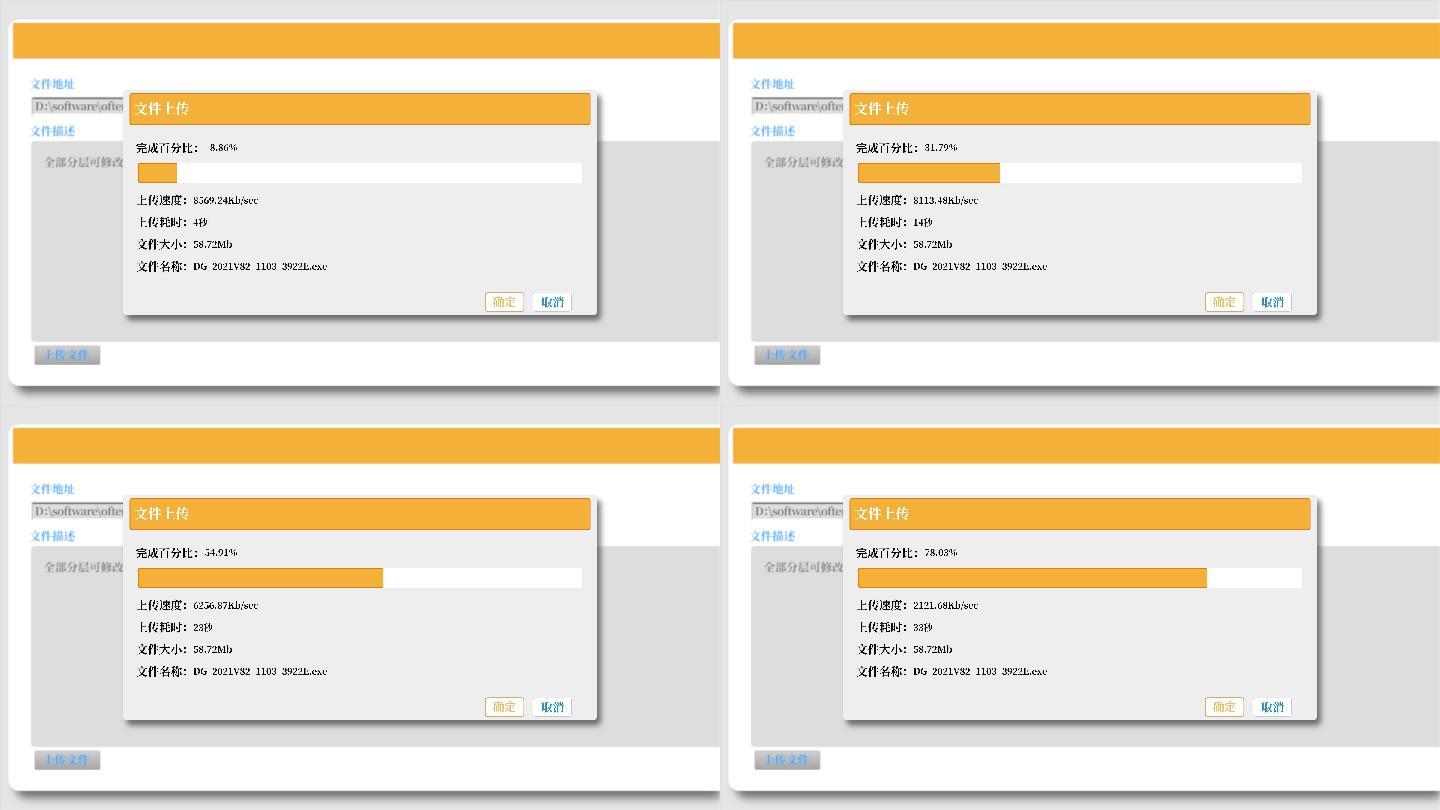Image resolution: width=1440 pixels, height=810 pixels.
Task: Click upload speed 6256.87Kb/sec
Action: coord(225,605)
